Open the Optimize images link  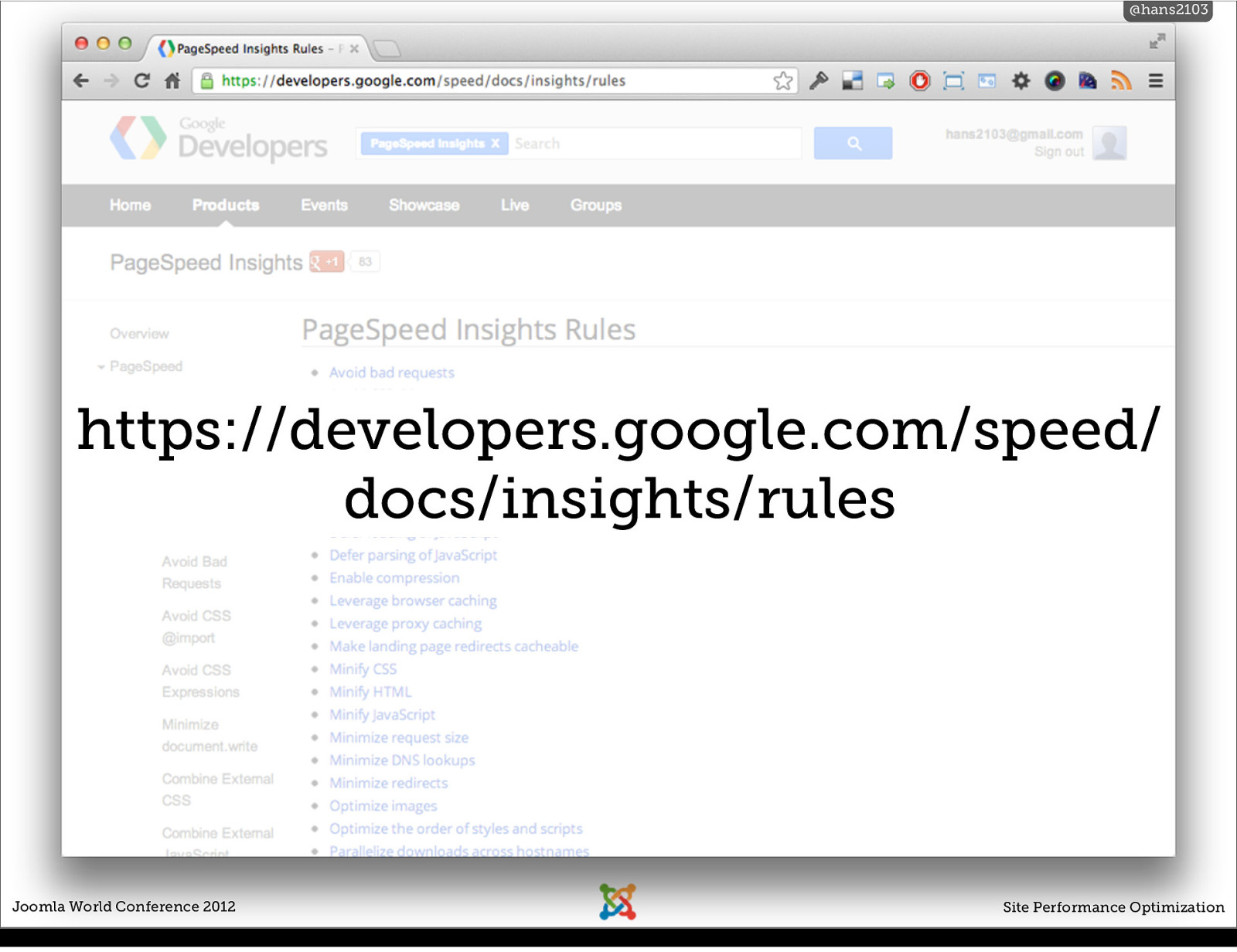click(383, 806)
